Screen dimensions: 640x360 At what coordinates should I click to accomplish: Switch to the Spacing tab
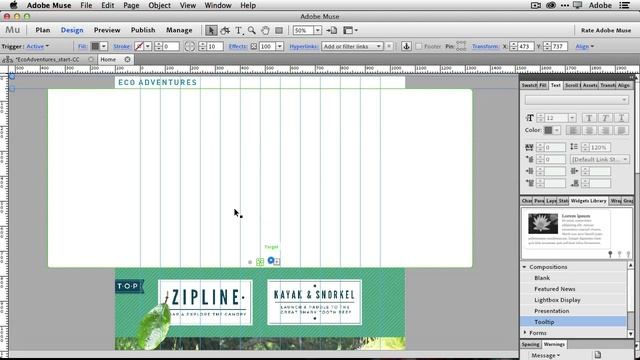click(x=531, y=344)
